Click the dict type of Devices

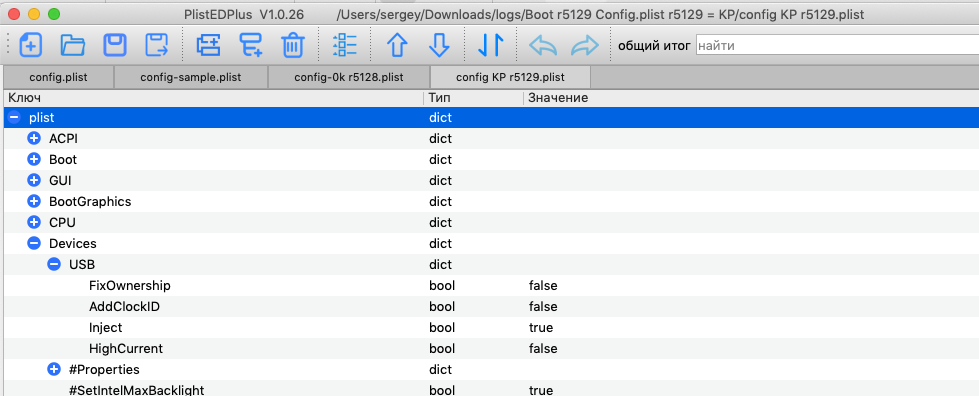440,244
